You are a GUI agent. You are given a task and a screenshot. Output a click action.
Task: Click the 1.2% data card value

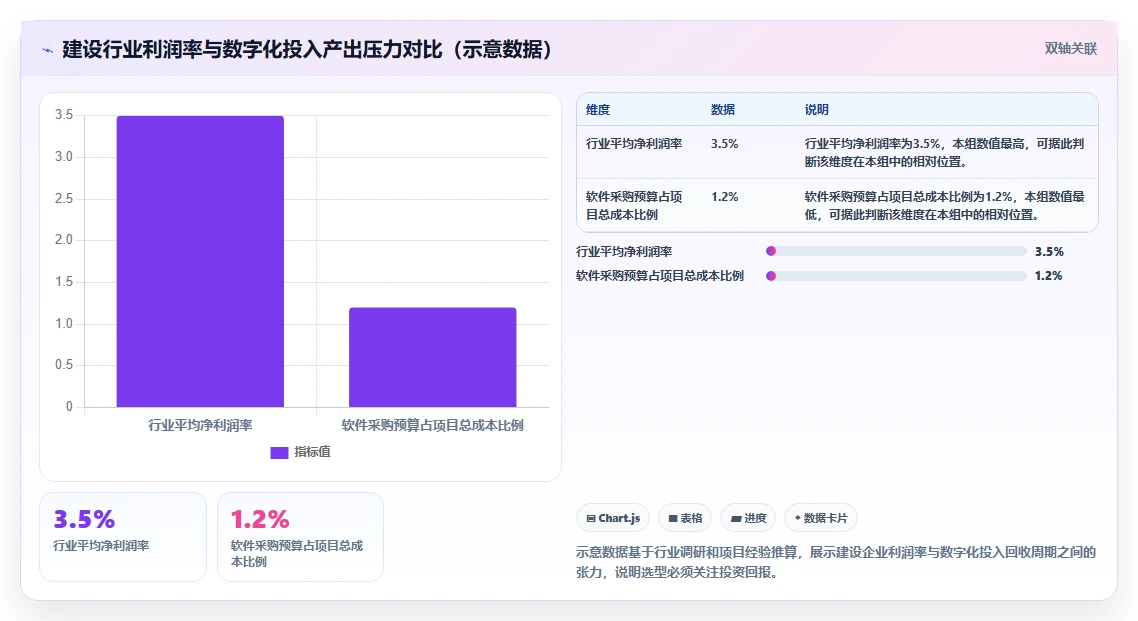point(260,519)
